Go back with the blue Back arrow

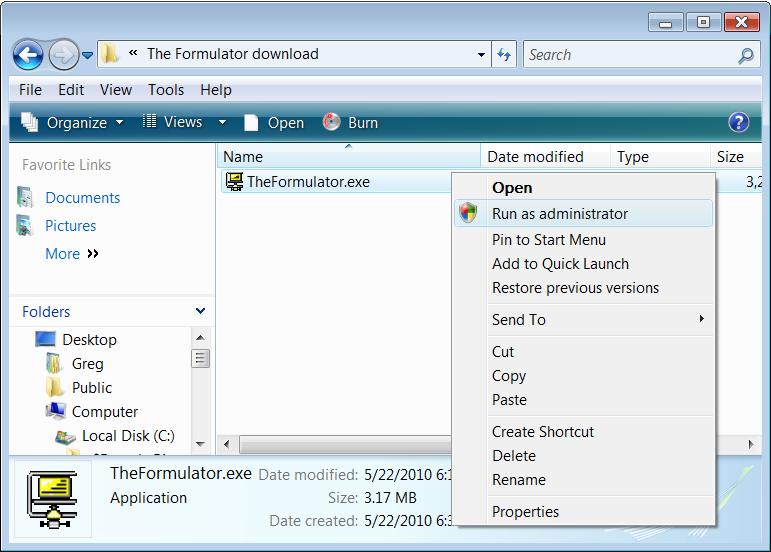coord(28,55)
